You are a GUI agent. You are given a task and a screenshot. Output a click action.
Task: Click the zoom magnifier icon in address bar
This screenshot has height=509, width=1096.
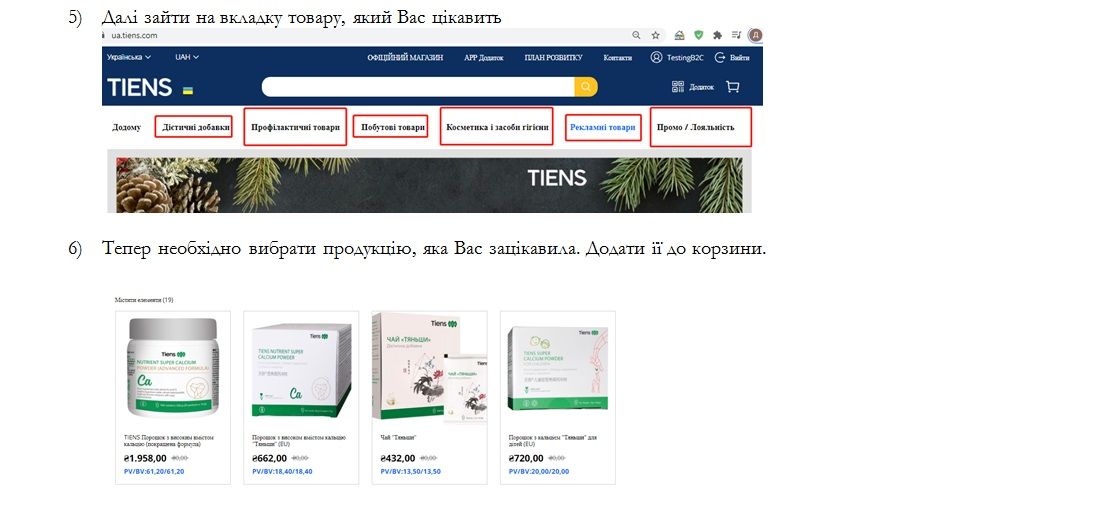(636, 35)
